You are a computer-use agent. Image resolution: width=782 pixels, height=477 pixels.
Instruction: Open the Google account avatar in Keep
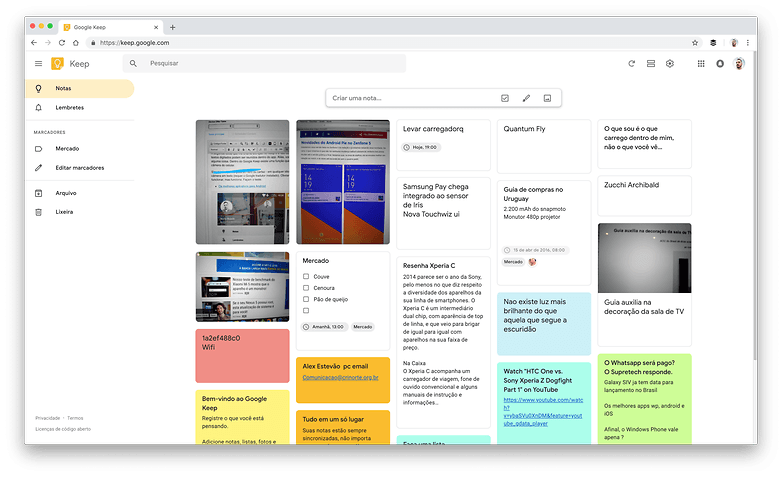click(x=739, y=63)
